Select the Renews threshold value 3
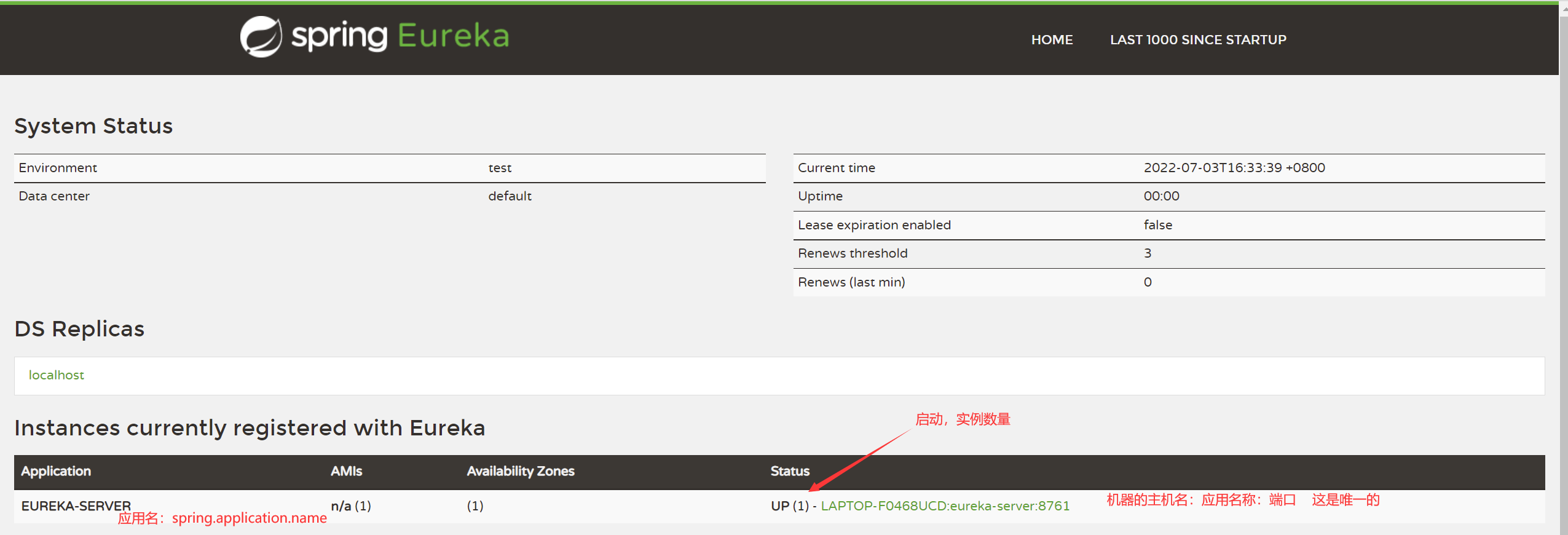The width and height of the screenshot is (1568, 535). click(1148, 253)
